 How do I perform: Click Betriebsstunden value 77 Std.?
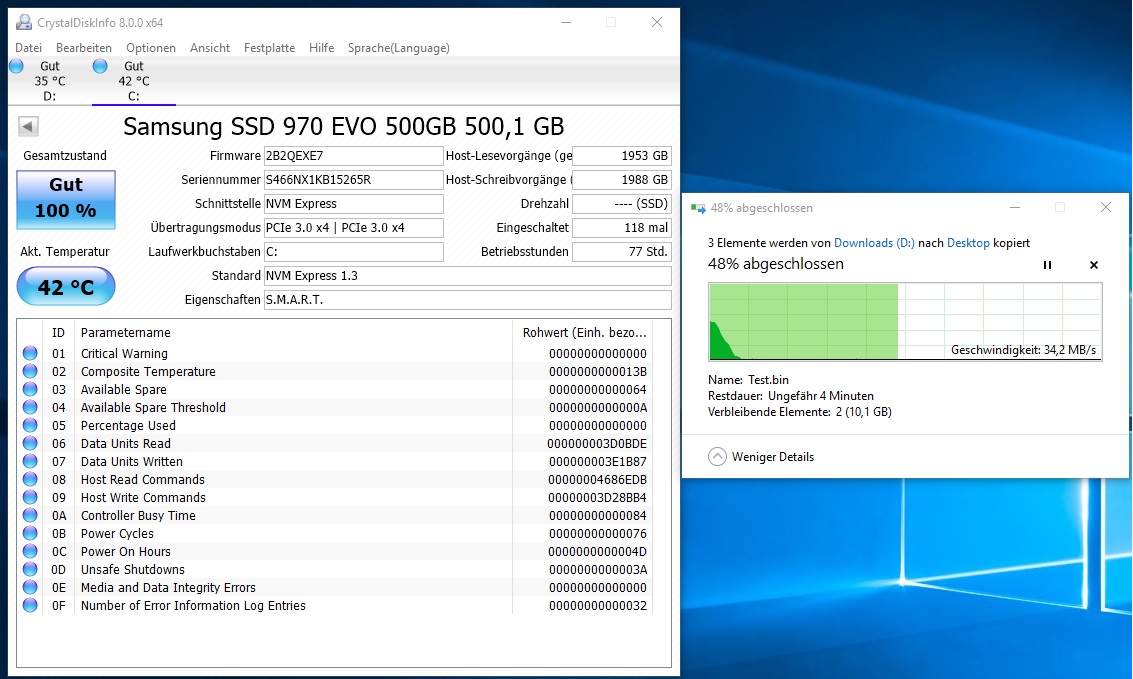pos(621,251)
